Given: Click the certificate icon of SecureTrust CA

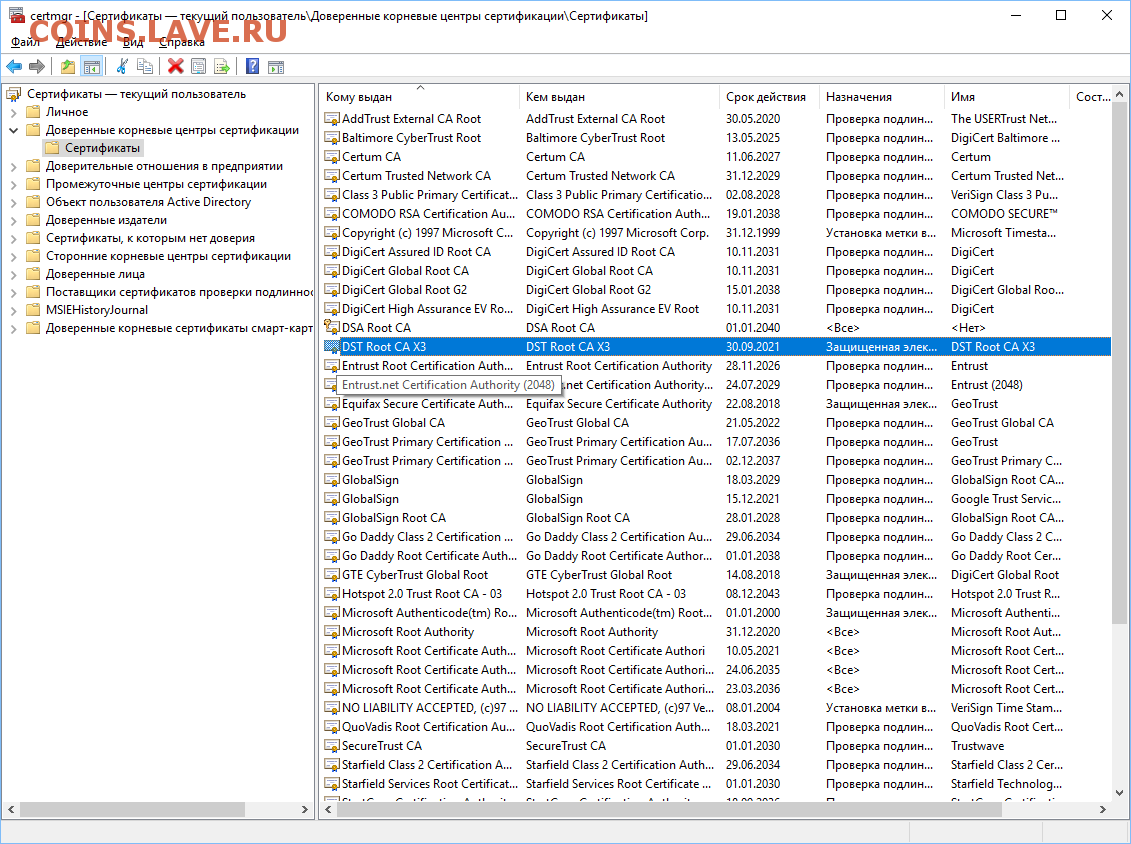Looking at the screenshot, I should pos(332,746).
